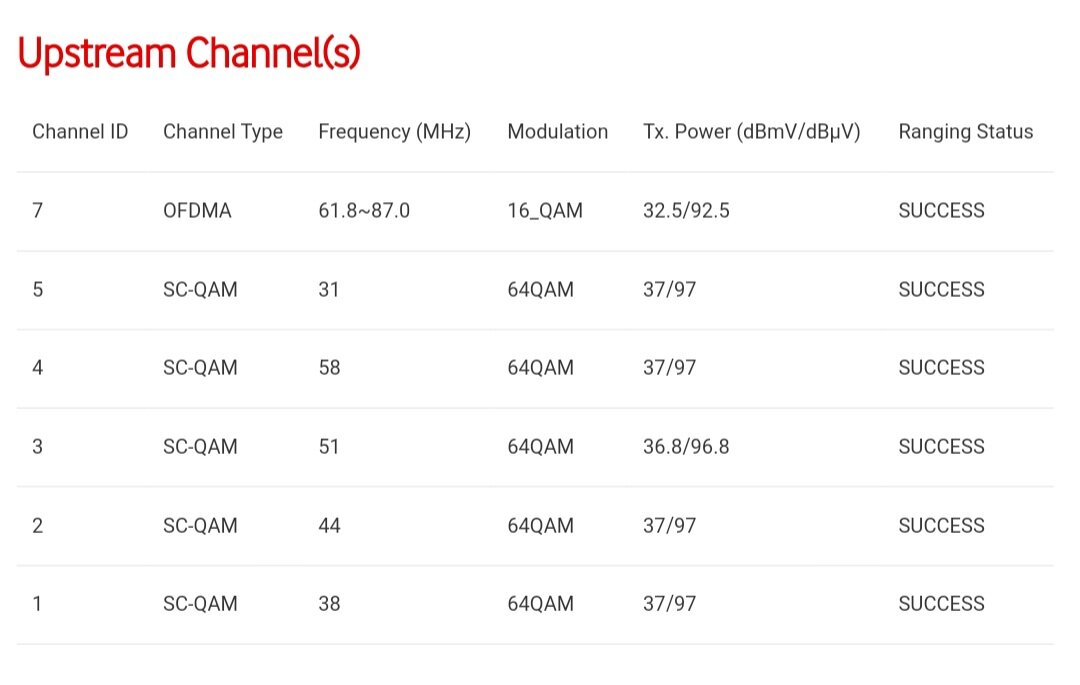Click the Tx. Power column header
This screenshot has width=1080, height=685.
pyautogui.click(x=751, y=132)
